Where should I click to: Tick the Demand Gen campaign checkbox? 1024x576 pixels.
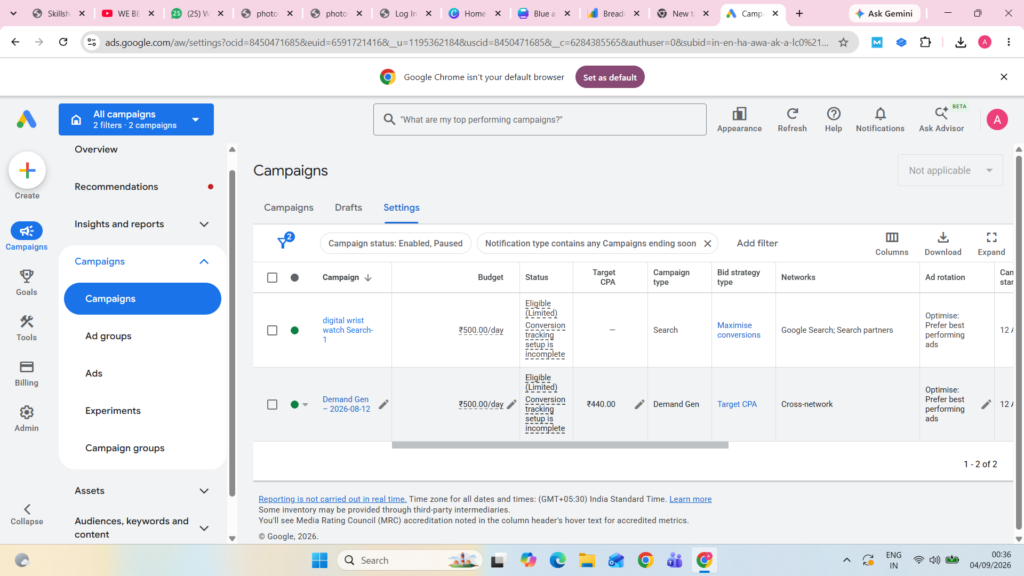(x=272, y=405)
